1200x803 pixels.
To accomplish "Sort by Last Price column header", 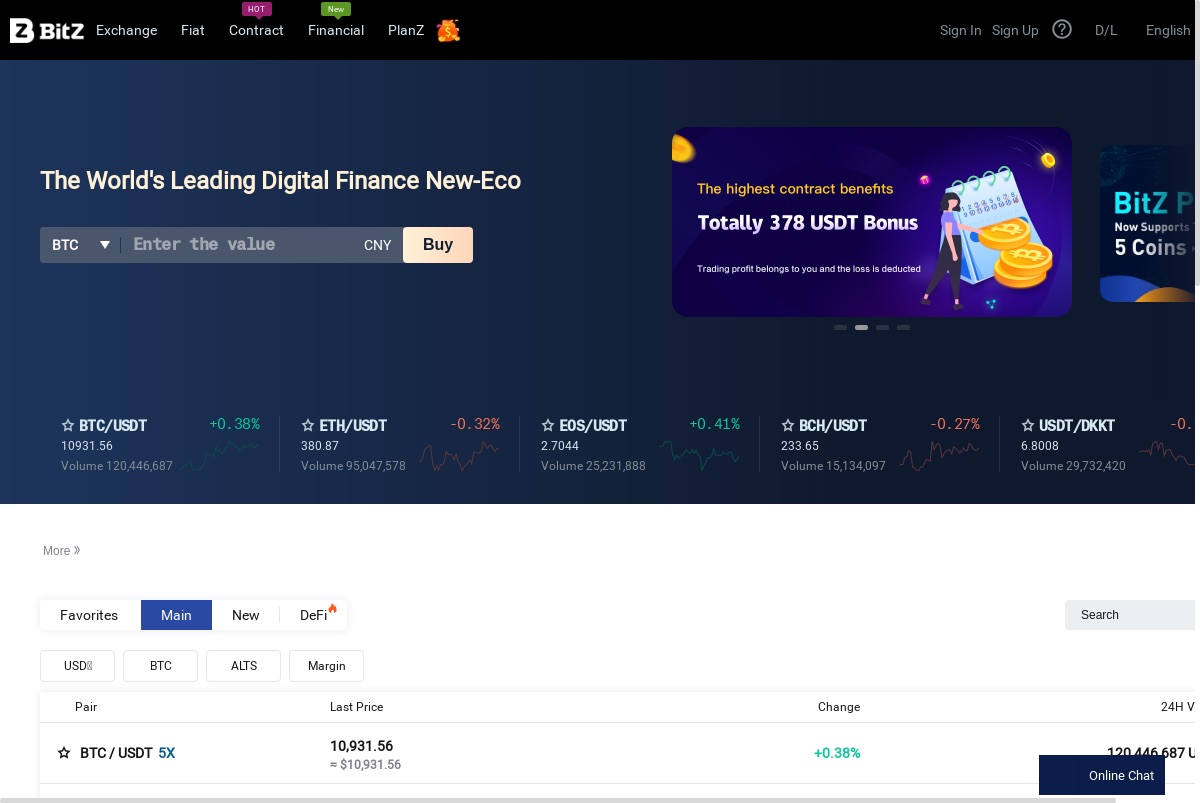I will (x=357, y=707).
